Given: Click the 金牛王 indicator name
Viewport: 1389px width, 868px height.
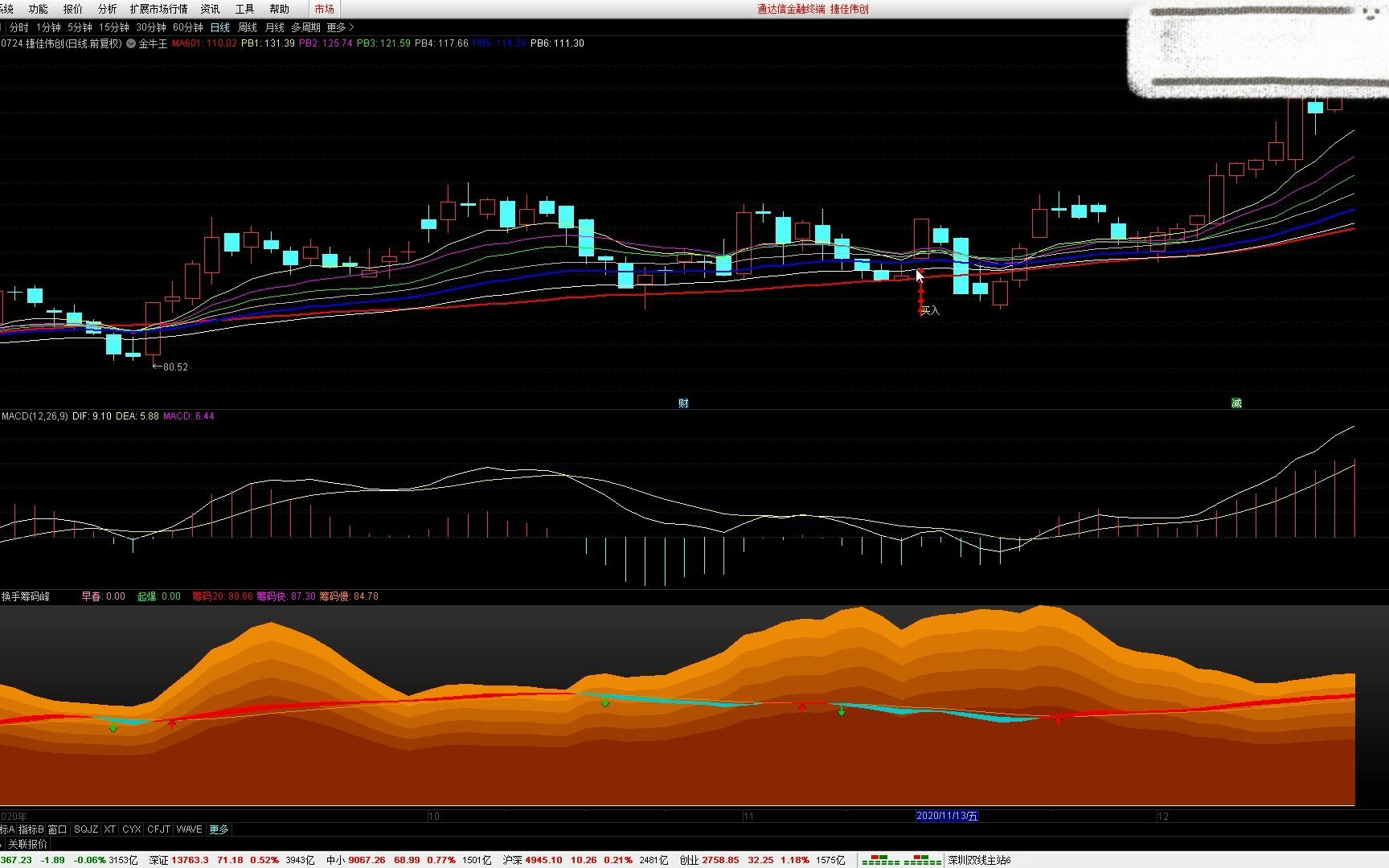Looking at the screenshot, I should click(x=153, y=43).
